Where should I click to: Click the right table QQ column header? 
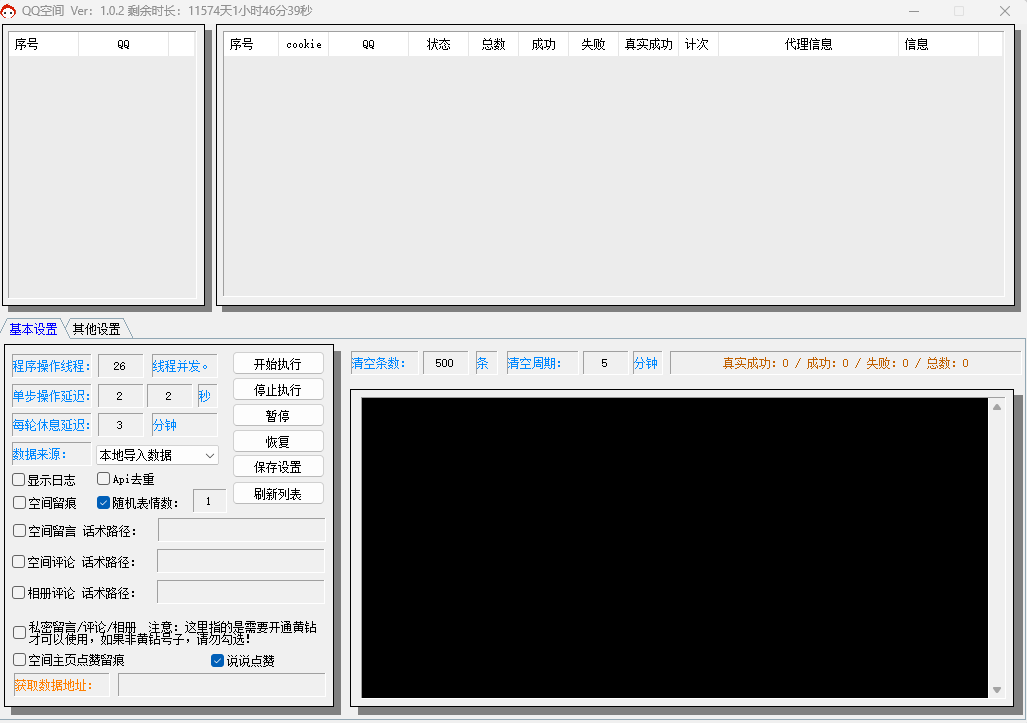369,44
